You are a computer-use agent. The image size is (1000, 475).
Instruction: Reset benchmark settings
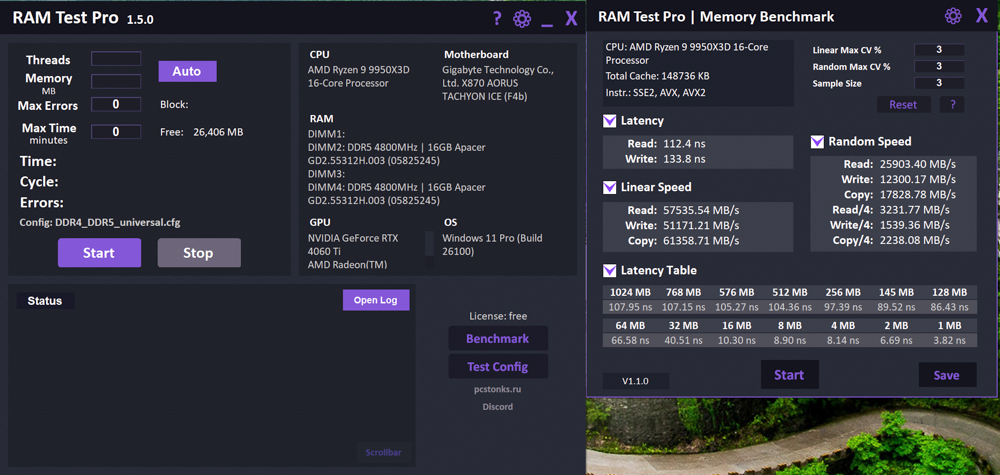[903, 105]
